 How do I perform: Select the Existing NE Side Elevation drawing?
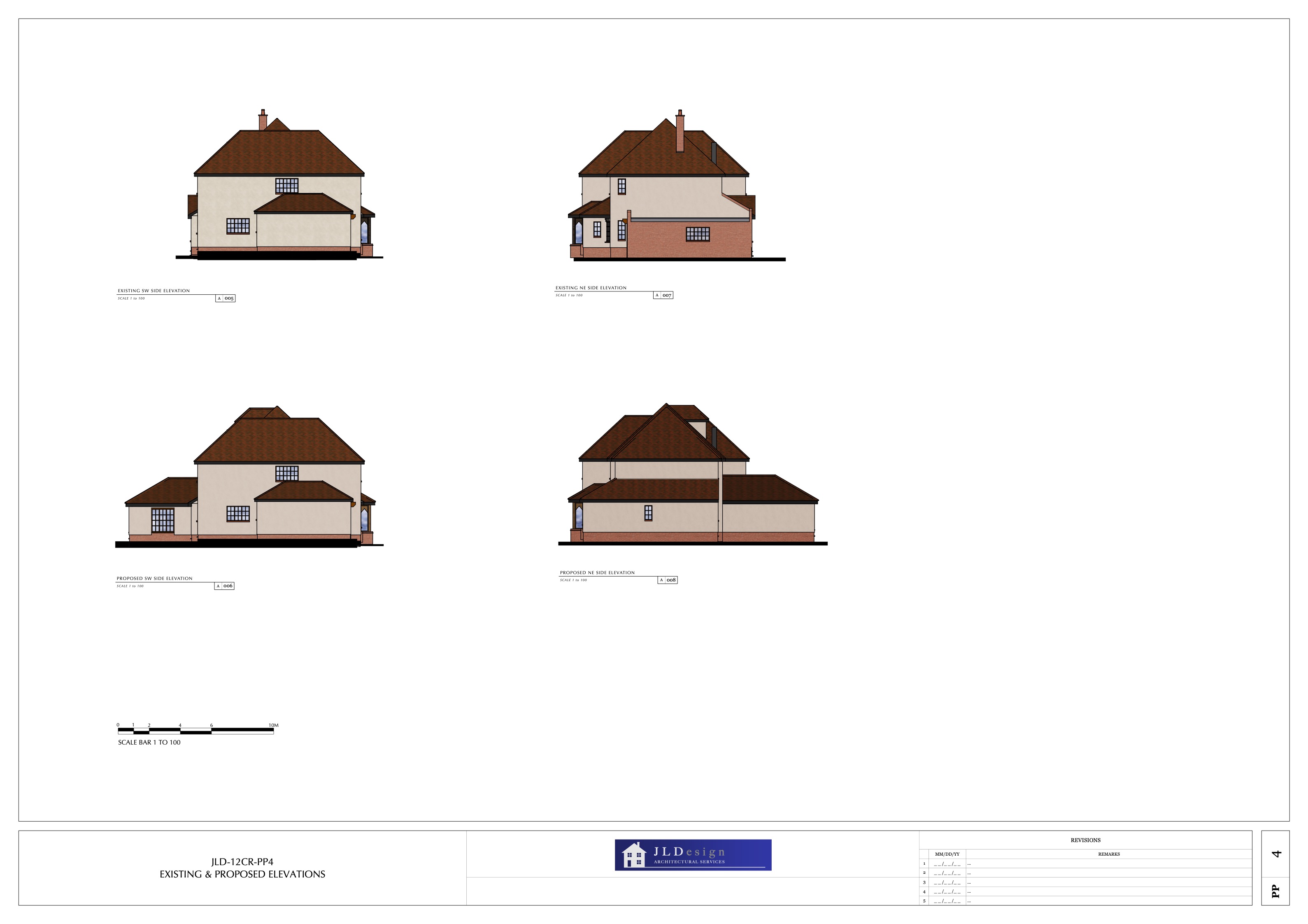[677, 186]
